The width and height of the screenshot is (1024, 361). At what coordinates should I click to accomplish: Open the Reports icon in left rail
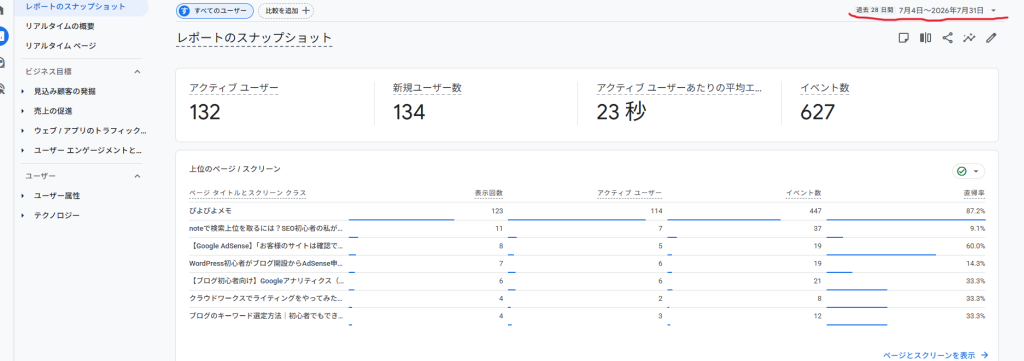3,37
